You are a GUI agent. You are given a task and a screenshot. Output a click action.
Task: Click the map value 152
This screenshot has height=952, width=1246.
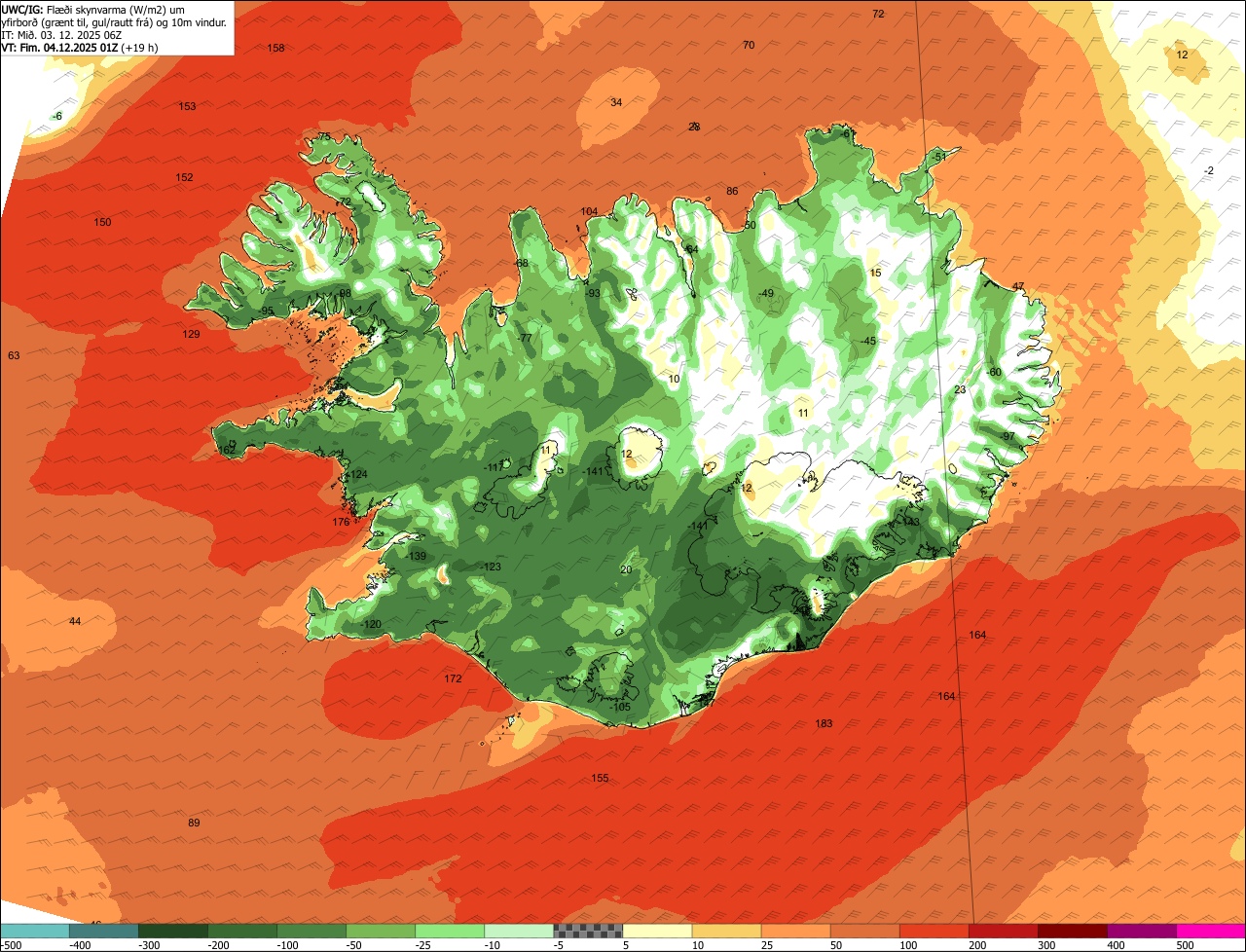(184, 177)
